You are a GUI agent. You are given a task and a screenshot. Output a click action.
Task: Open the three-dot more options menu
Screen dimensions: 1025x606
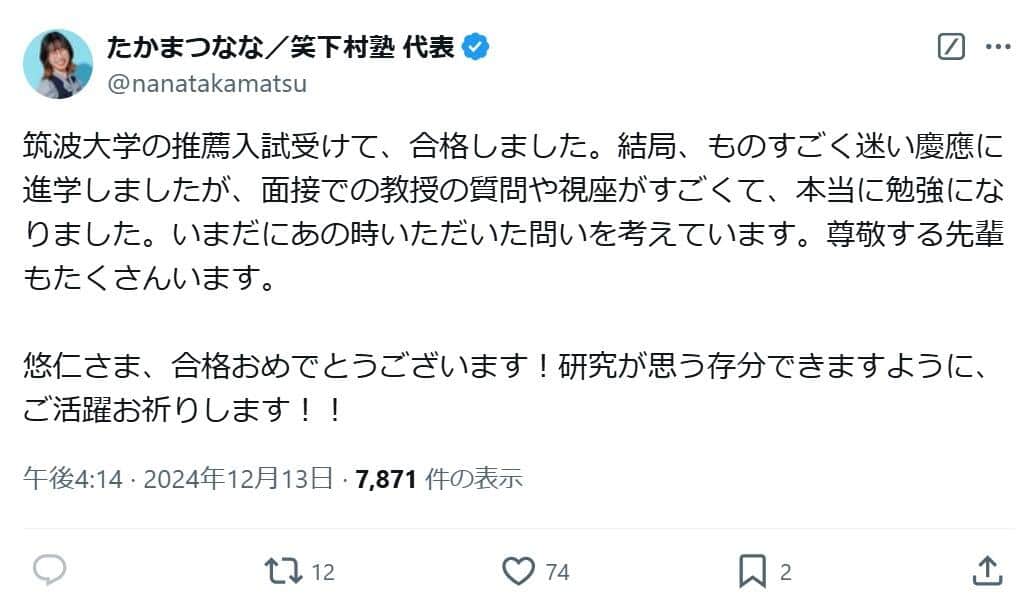[999, 47]
